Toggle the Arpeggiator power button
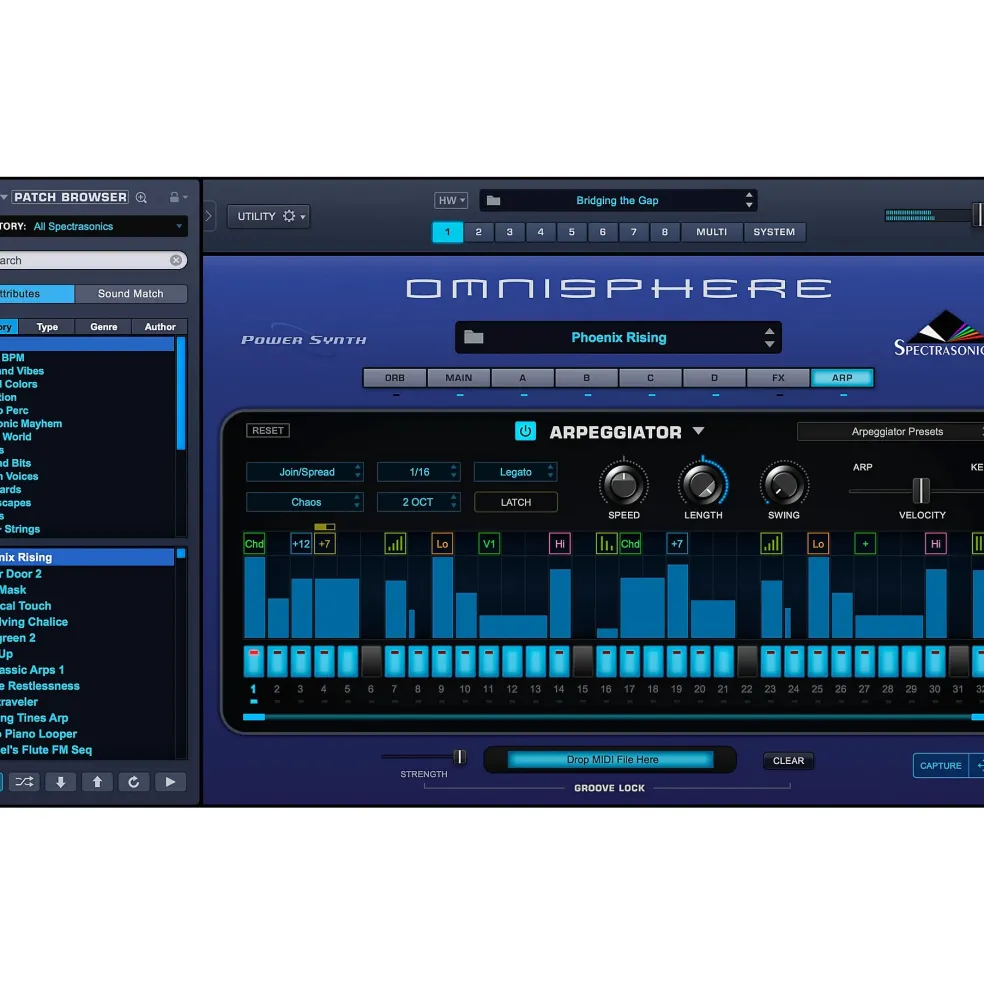The image size is (984, 985). 525,431
